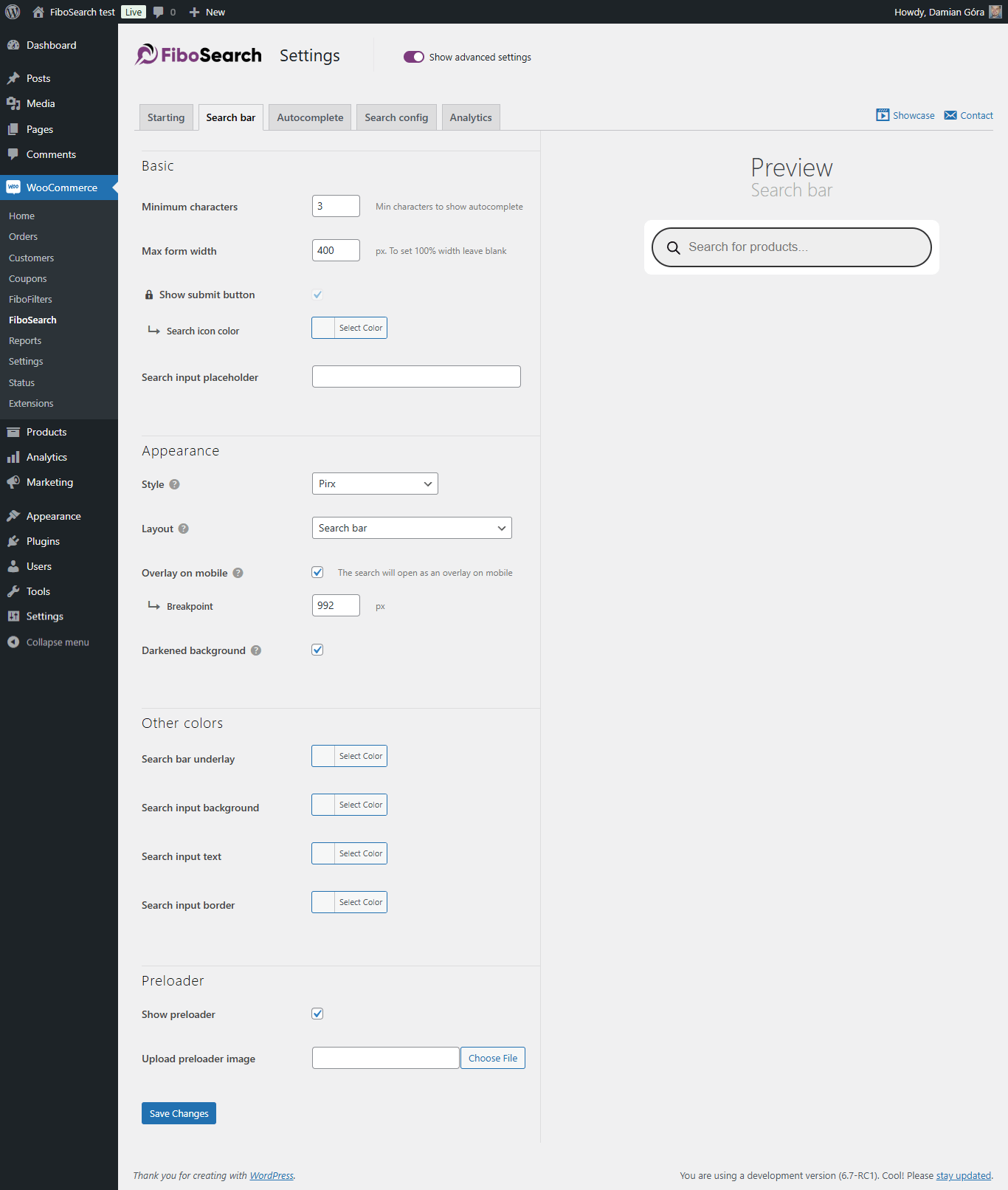Click the help icon next to Overlay on mobile
This screenshot has width=1008, height=1190.
click(x=238, y=573)
